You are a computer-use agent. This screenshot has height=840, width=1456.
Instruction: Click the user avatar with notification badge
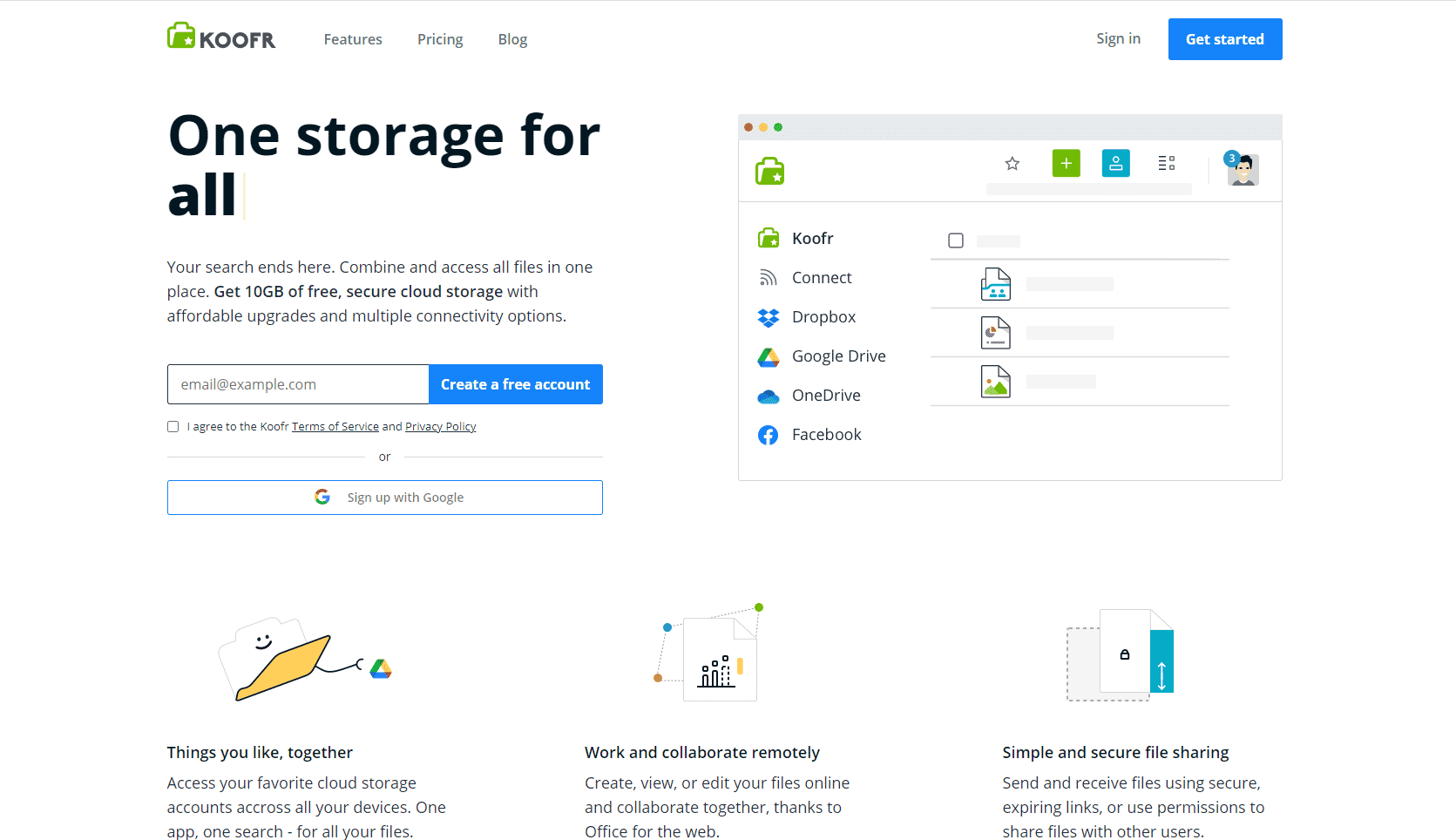tap(1243, 168)
